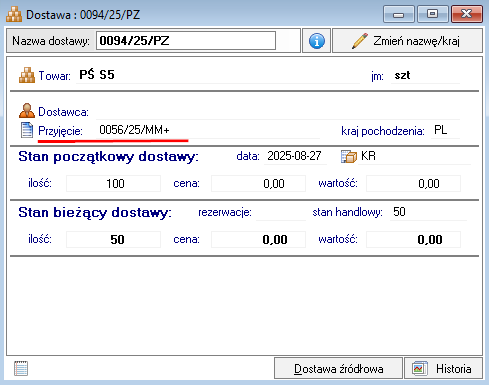Image resolution: width=489 pixels, height=385 pixels.
Task: Open the Historia button
Action: 443,369
